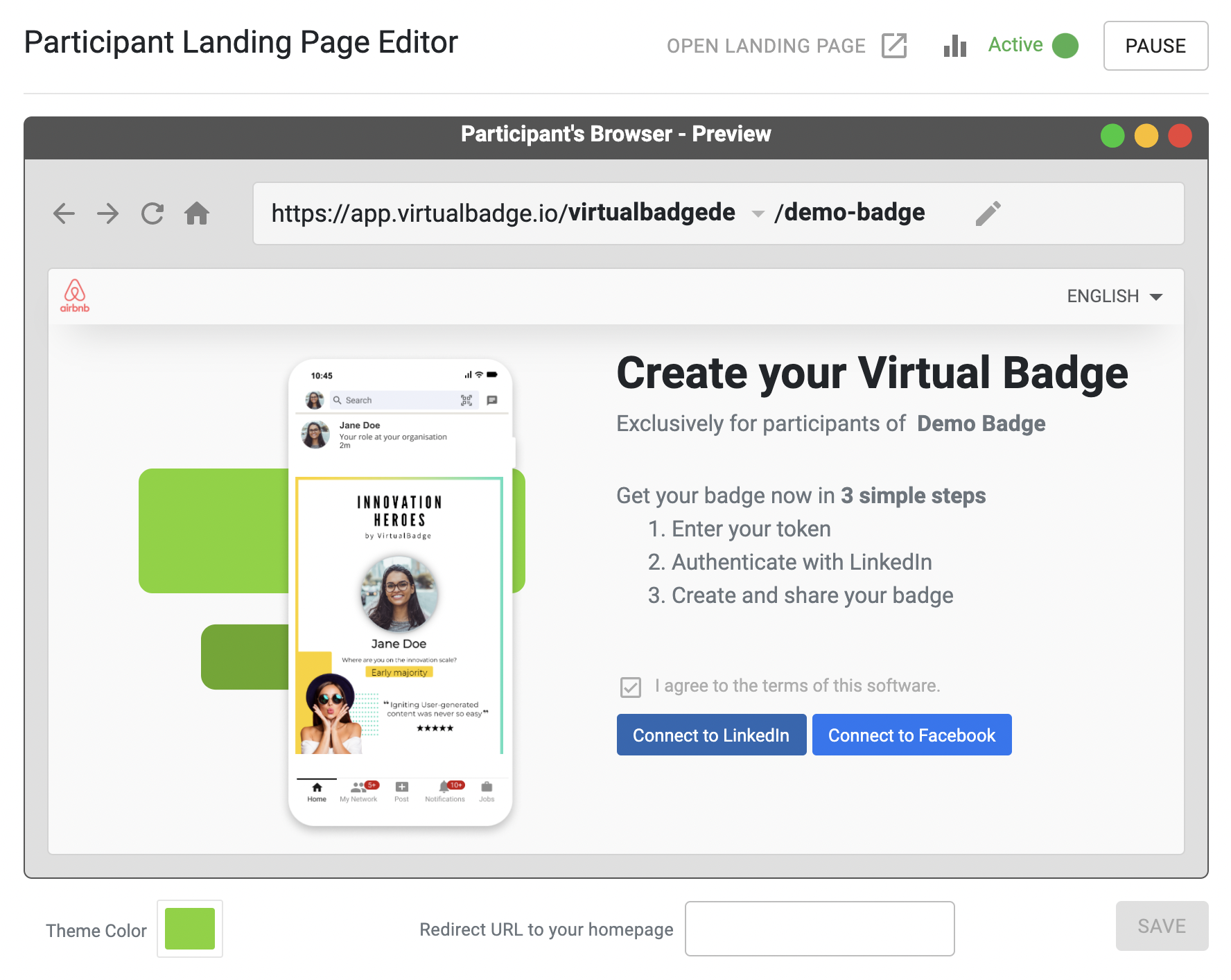Click the browser back arrow in preview

(x=63, y=213)
